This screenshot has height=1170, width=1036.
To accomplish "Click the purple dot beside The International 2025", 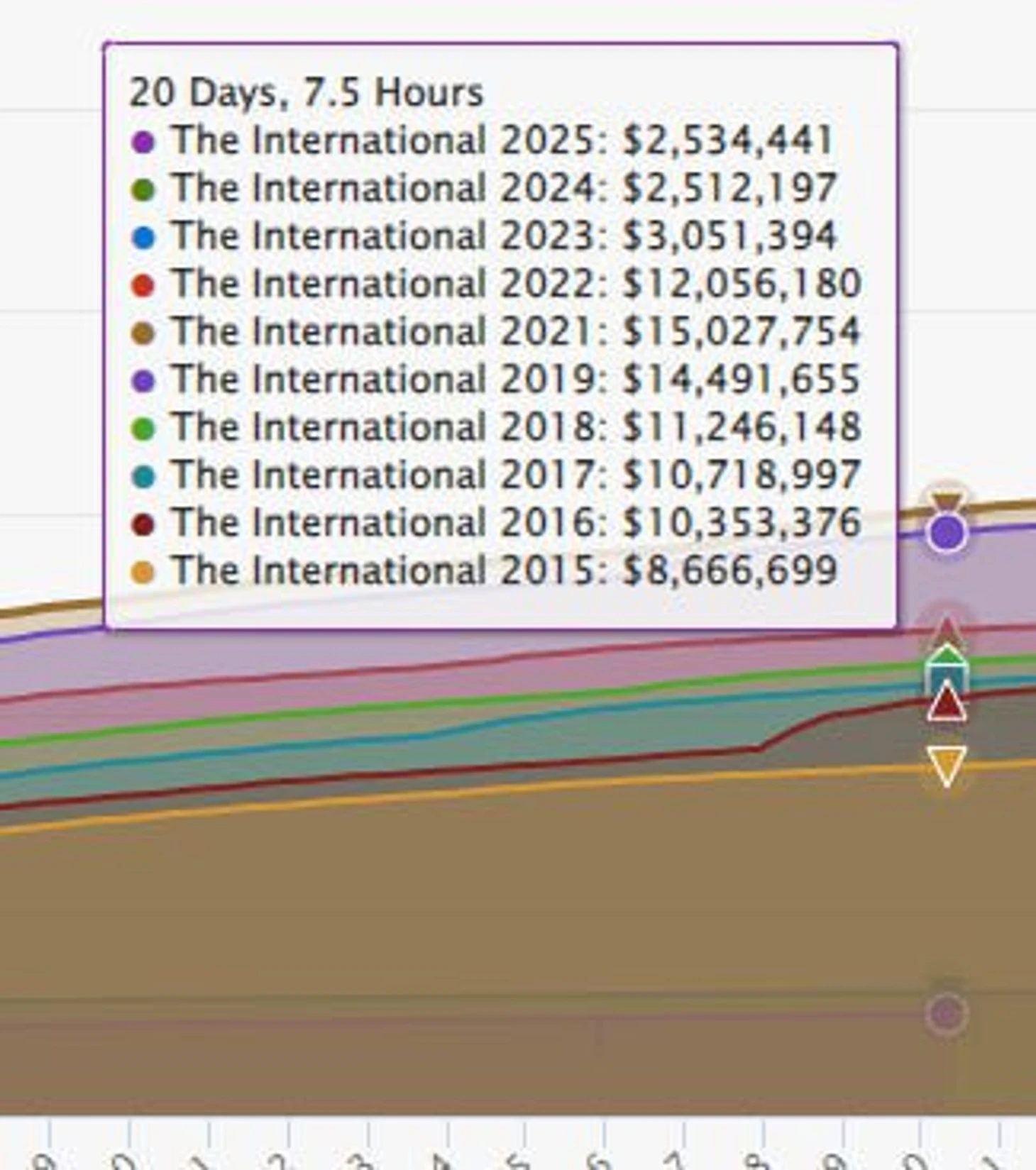I will pyautogui.click(x=143, y=142).
